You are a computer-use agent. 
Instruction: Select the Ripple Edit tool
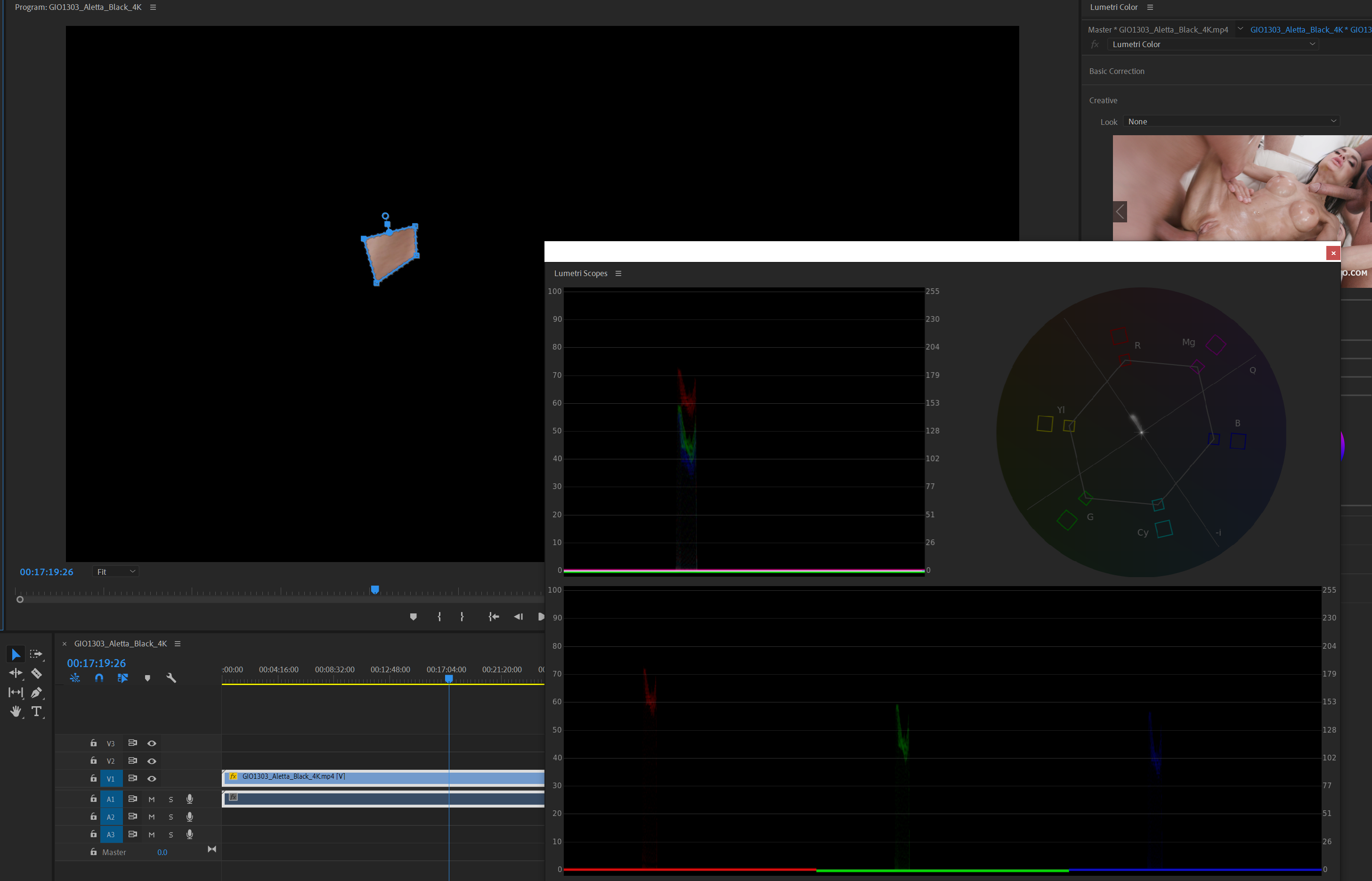(16, 673)
